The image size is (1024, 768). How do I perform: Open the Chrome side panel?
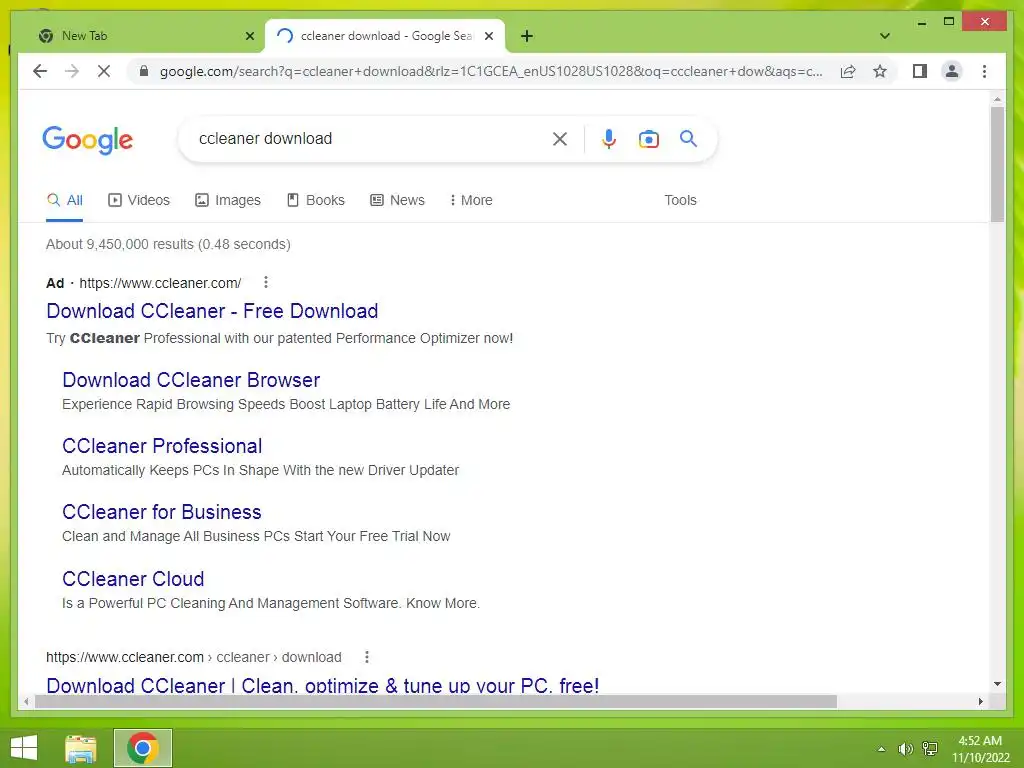[920, 71]
